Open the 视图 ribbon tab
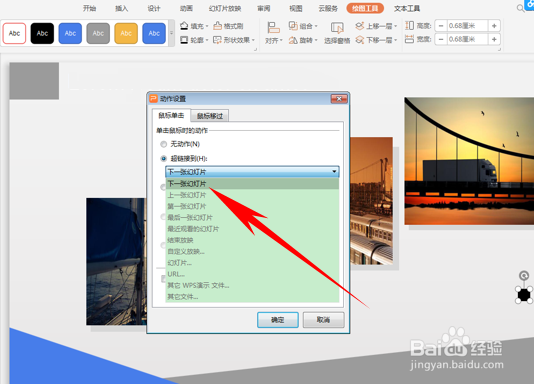Viewport: 535px width, 384px height. [295, 8]
